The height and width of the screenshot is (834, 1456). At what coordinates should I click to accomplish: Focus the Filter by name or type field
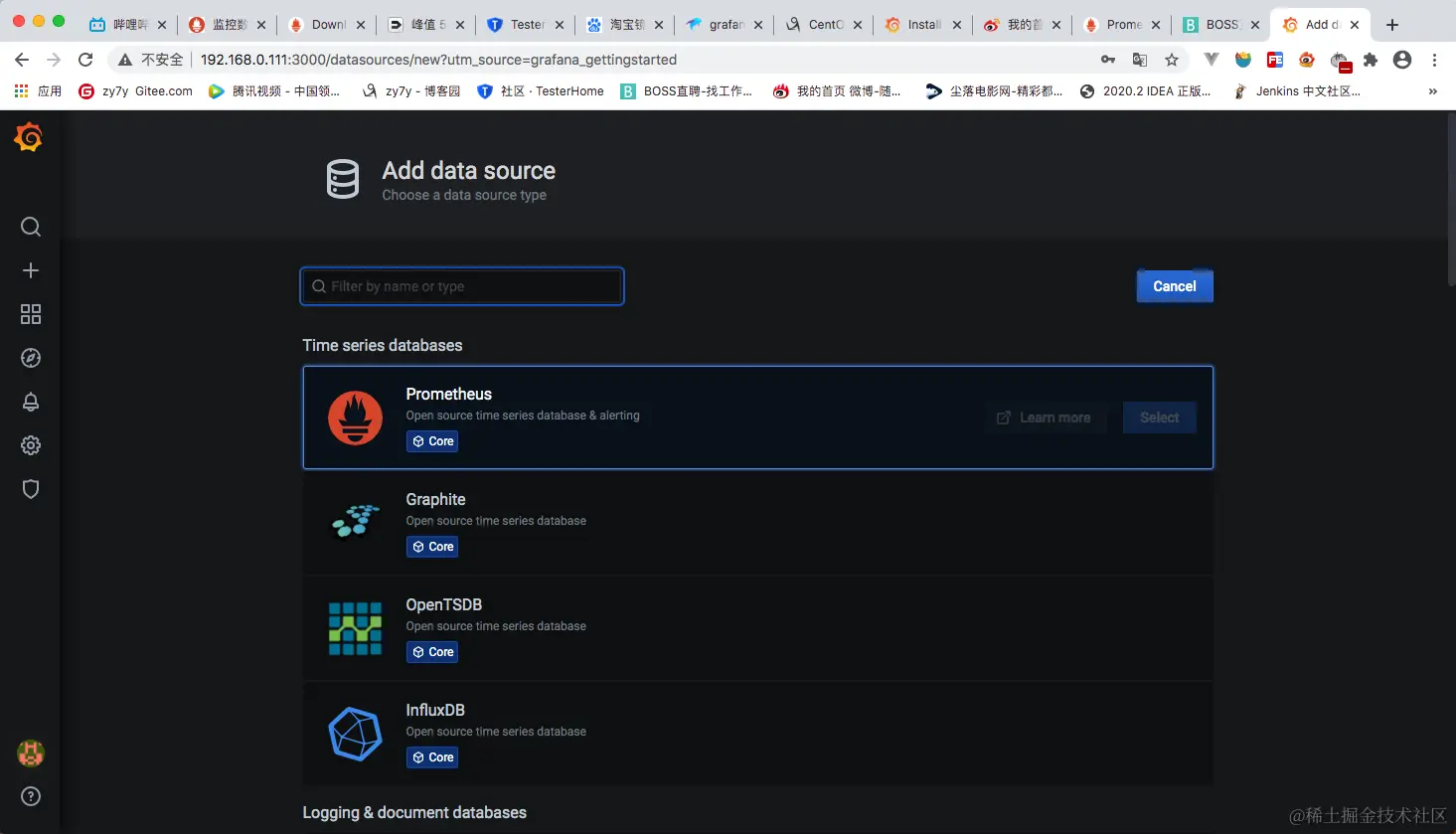tap(462, 286)
